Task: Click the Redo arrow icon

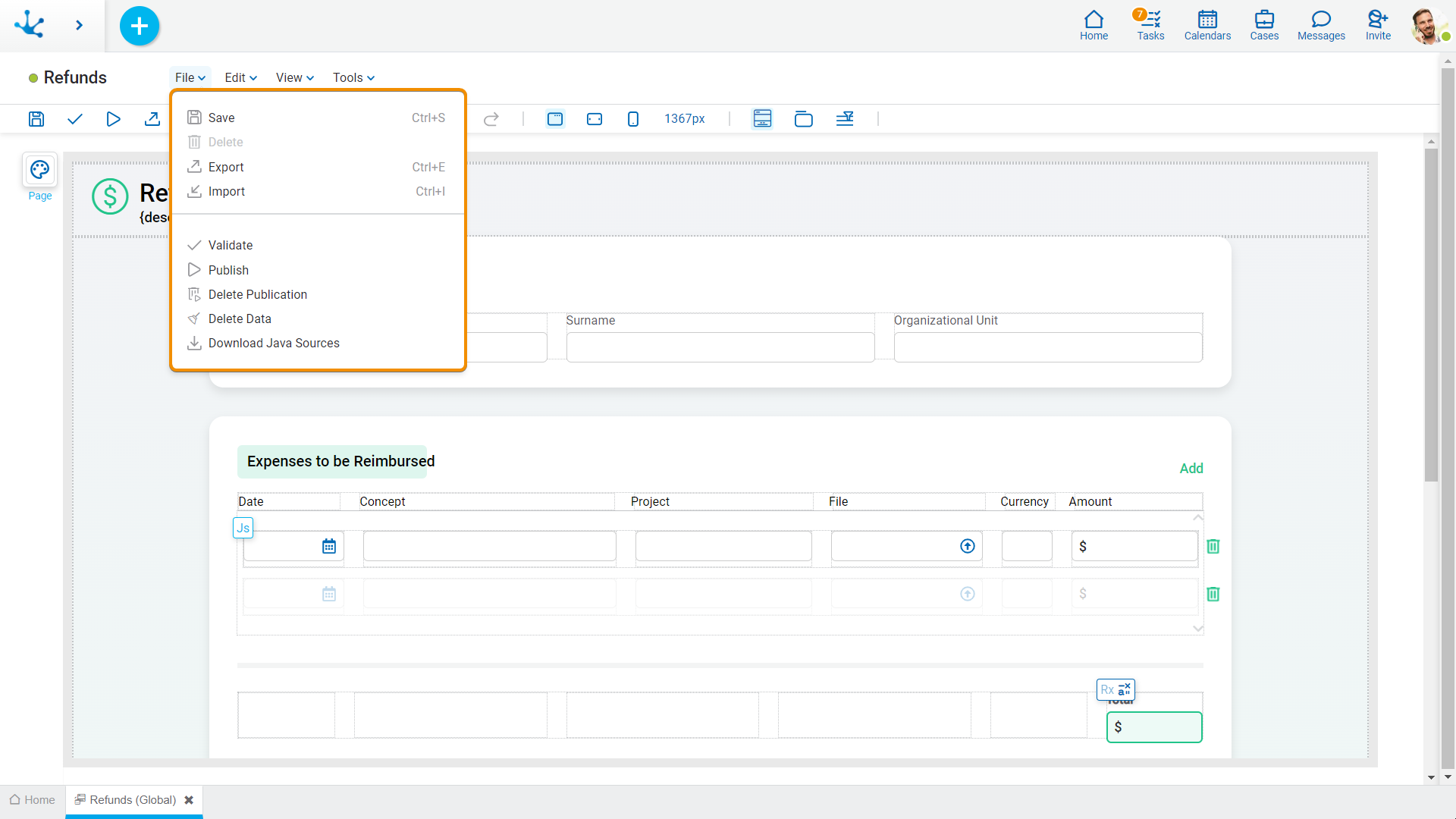Action: (491, 119)
